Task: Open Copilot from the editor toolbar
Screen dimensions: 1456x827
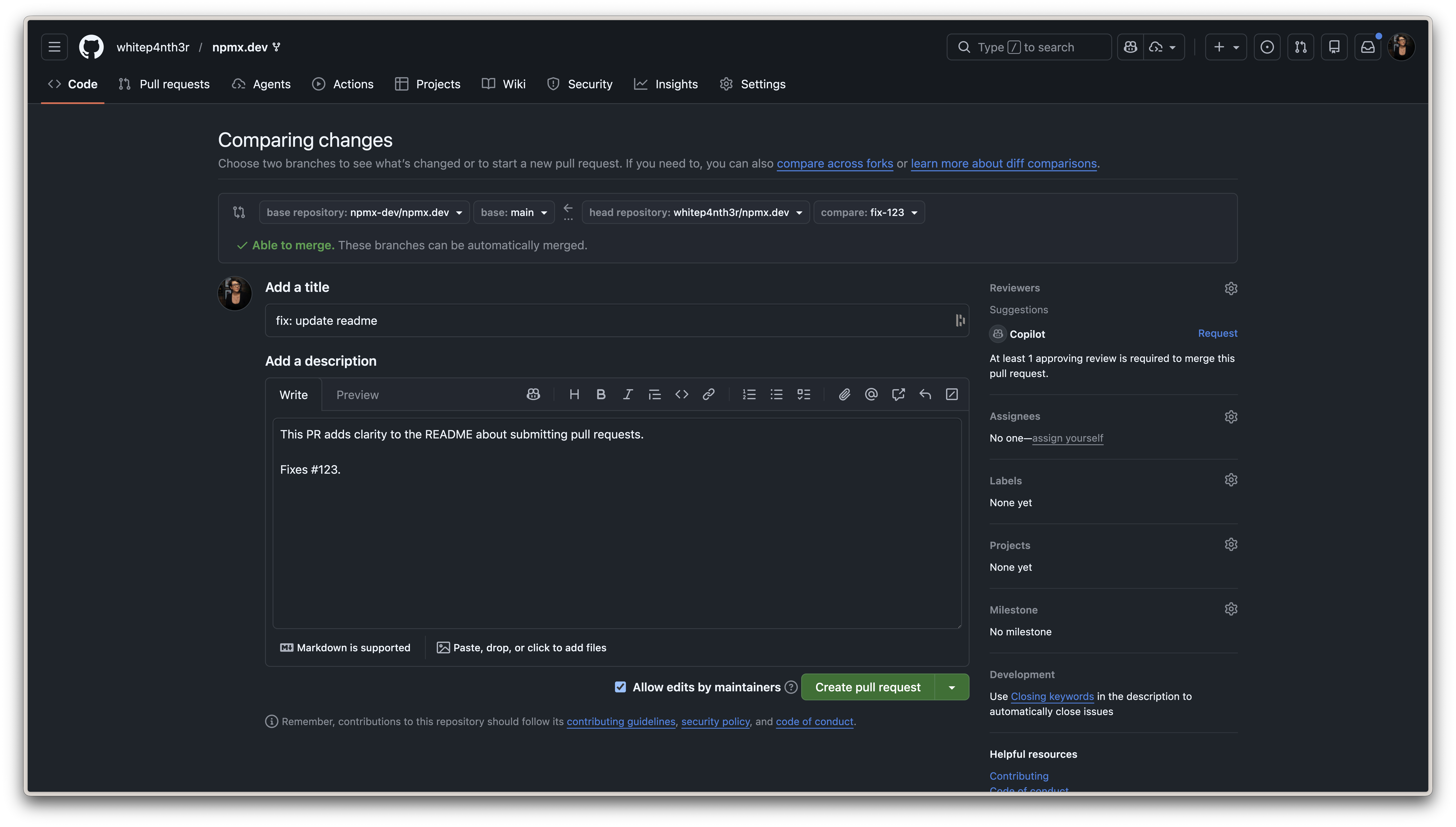Action: coord(533,394)
